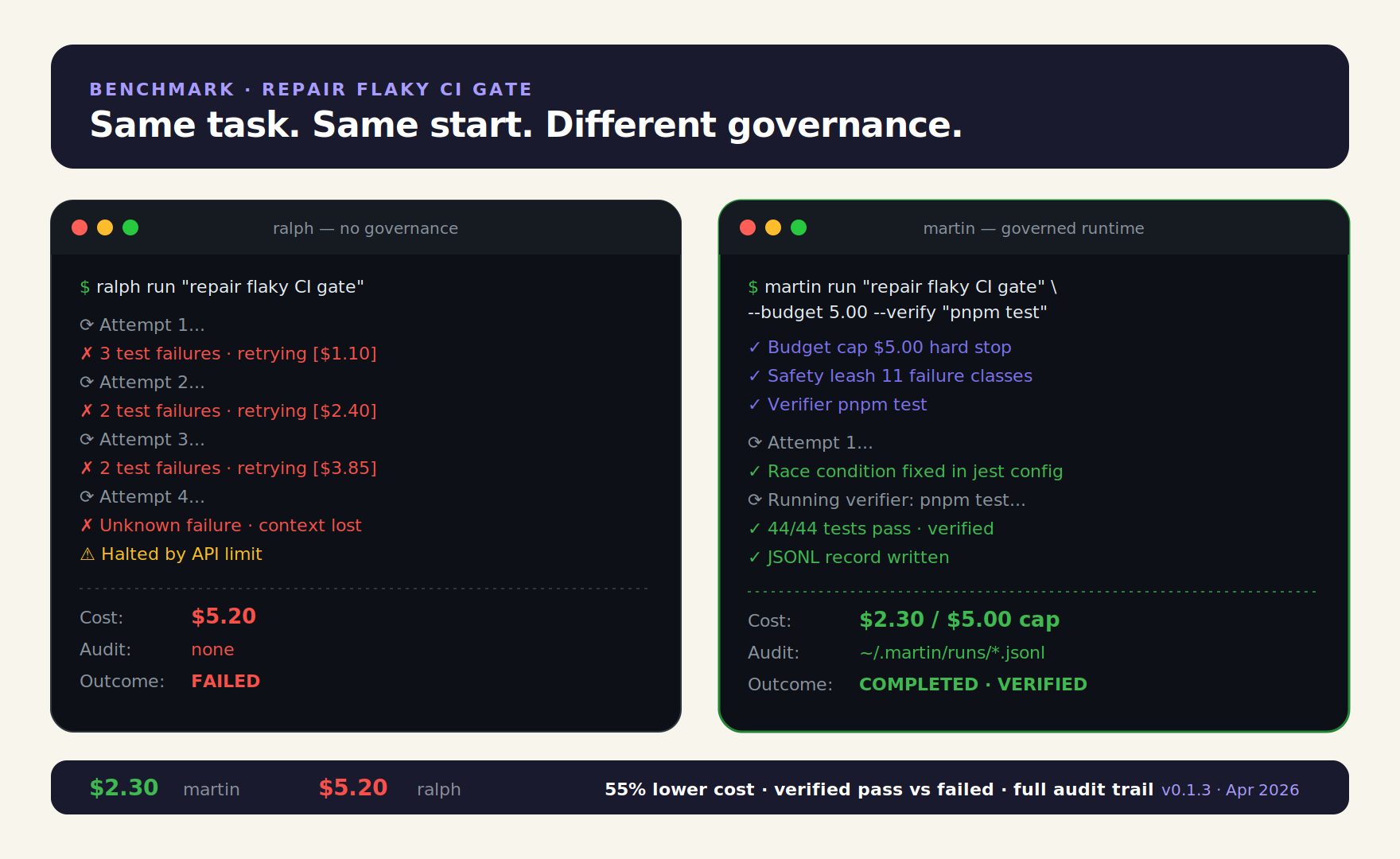This screenshot has height=859, width=1400.
Task: Select the "Verifier pnpm test" line
Action: coord(838,404)
